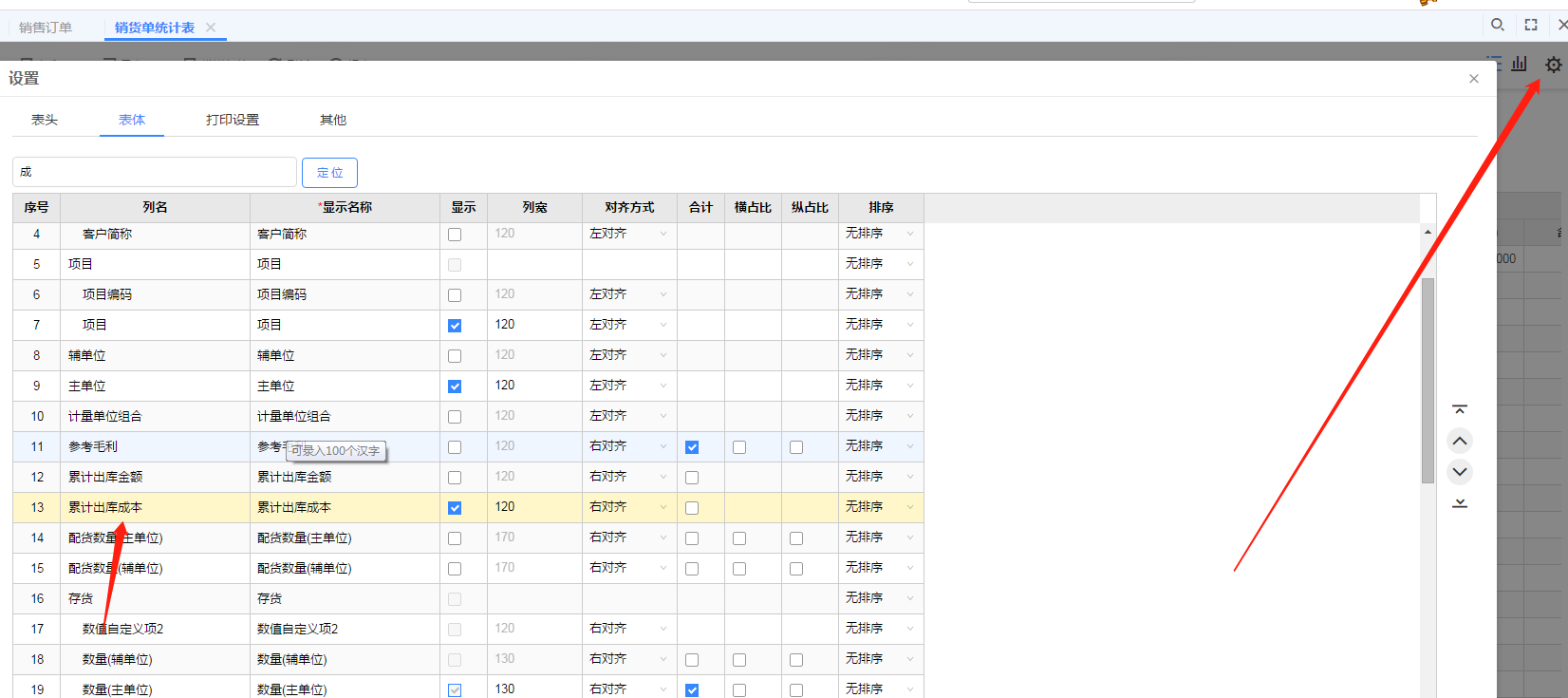Open 排序 dropdown for 数量(辅单位) row
The image size is (1568, 698).
881,659
